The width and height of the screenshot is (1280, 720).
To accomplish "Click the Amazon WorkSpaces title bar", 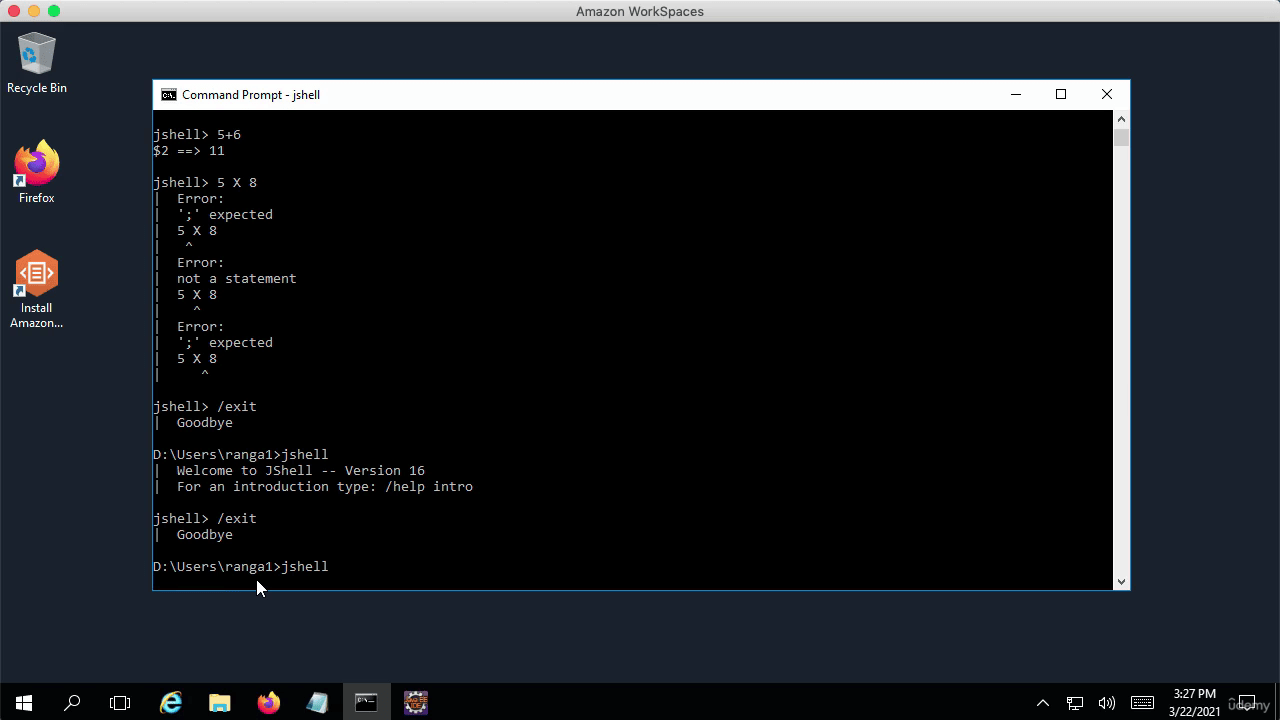I will pos(640,11).
